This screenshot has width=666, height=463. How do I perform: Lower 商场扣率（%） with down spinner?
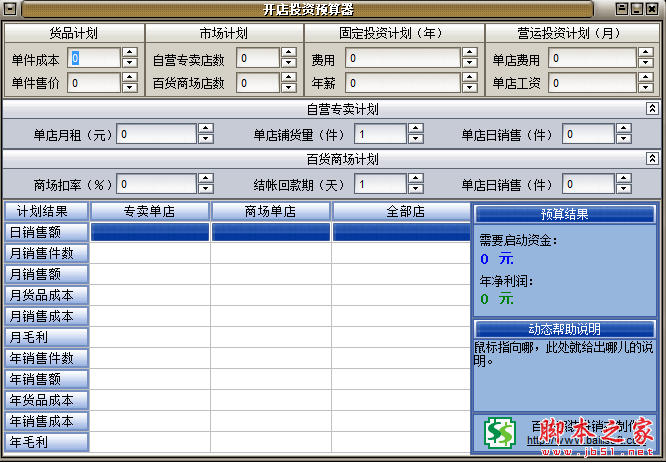pyautogui.click(x=206, y=189)
